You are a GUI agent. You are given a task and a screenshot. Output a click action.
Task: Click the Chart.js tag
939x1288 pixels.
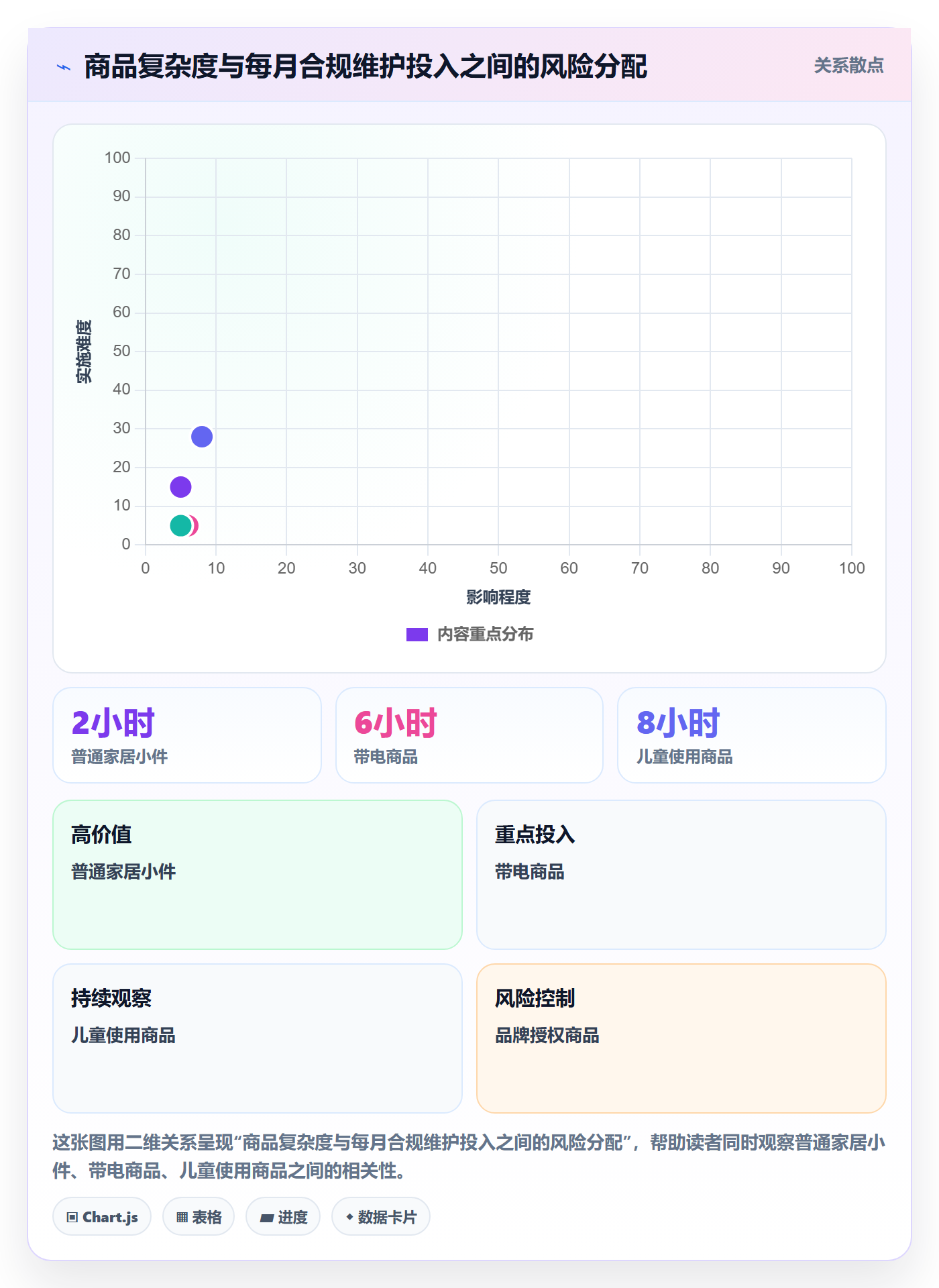click(102, 1217)
